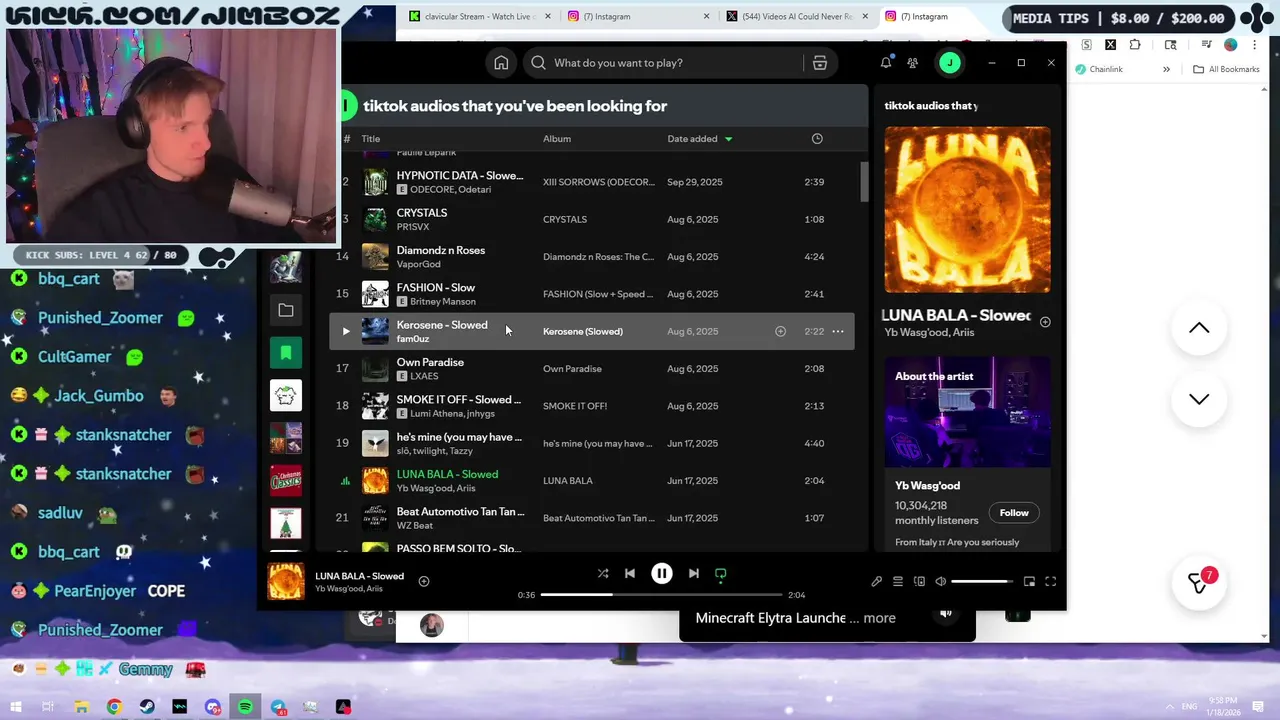Open Chrome extensions puzzle icon
Screen dimensions: 1280x720
[x=1135, y=45]
